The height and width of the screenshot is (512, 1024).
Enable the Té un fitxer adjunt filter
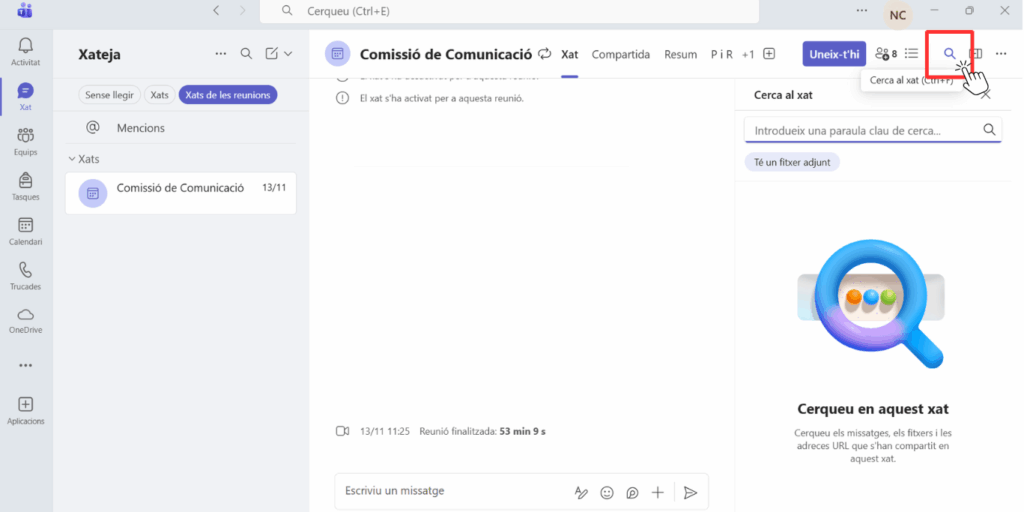(791, 161)
